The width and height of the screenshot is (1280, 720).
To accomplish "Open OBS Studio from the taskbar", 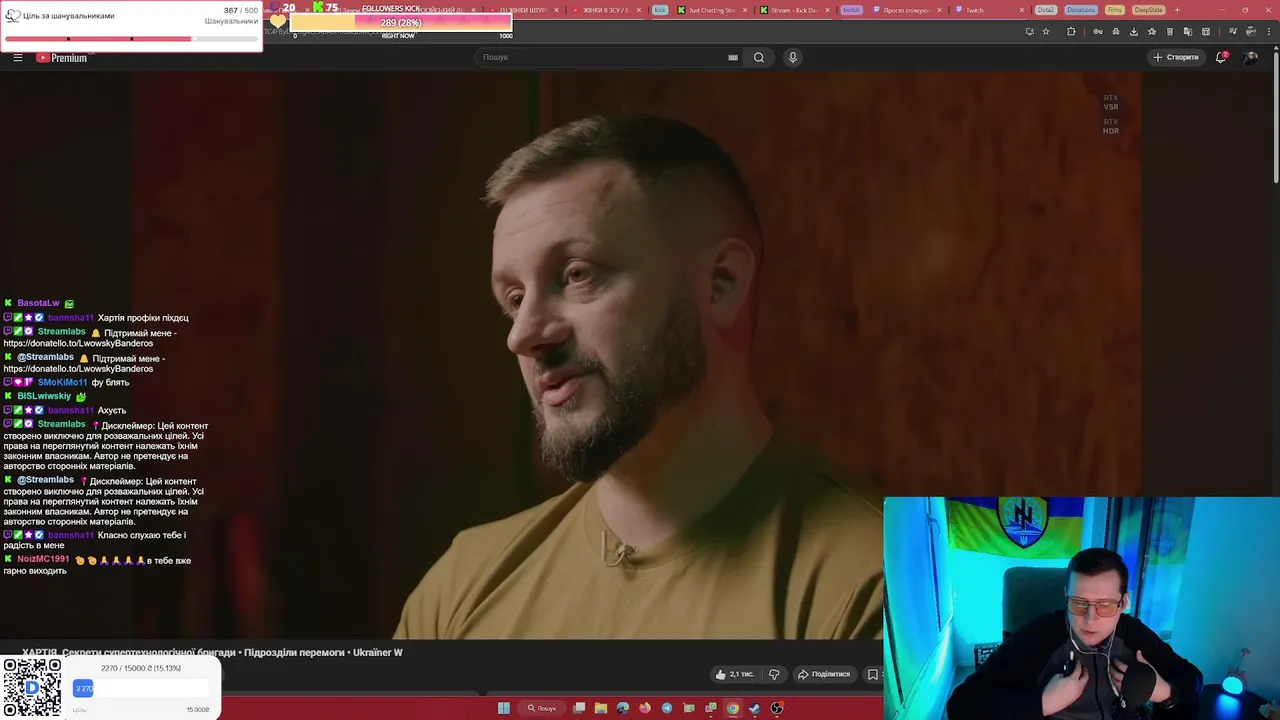I will pyautogui.click(x=777, y=708).
